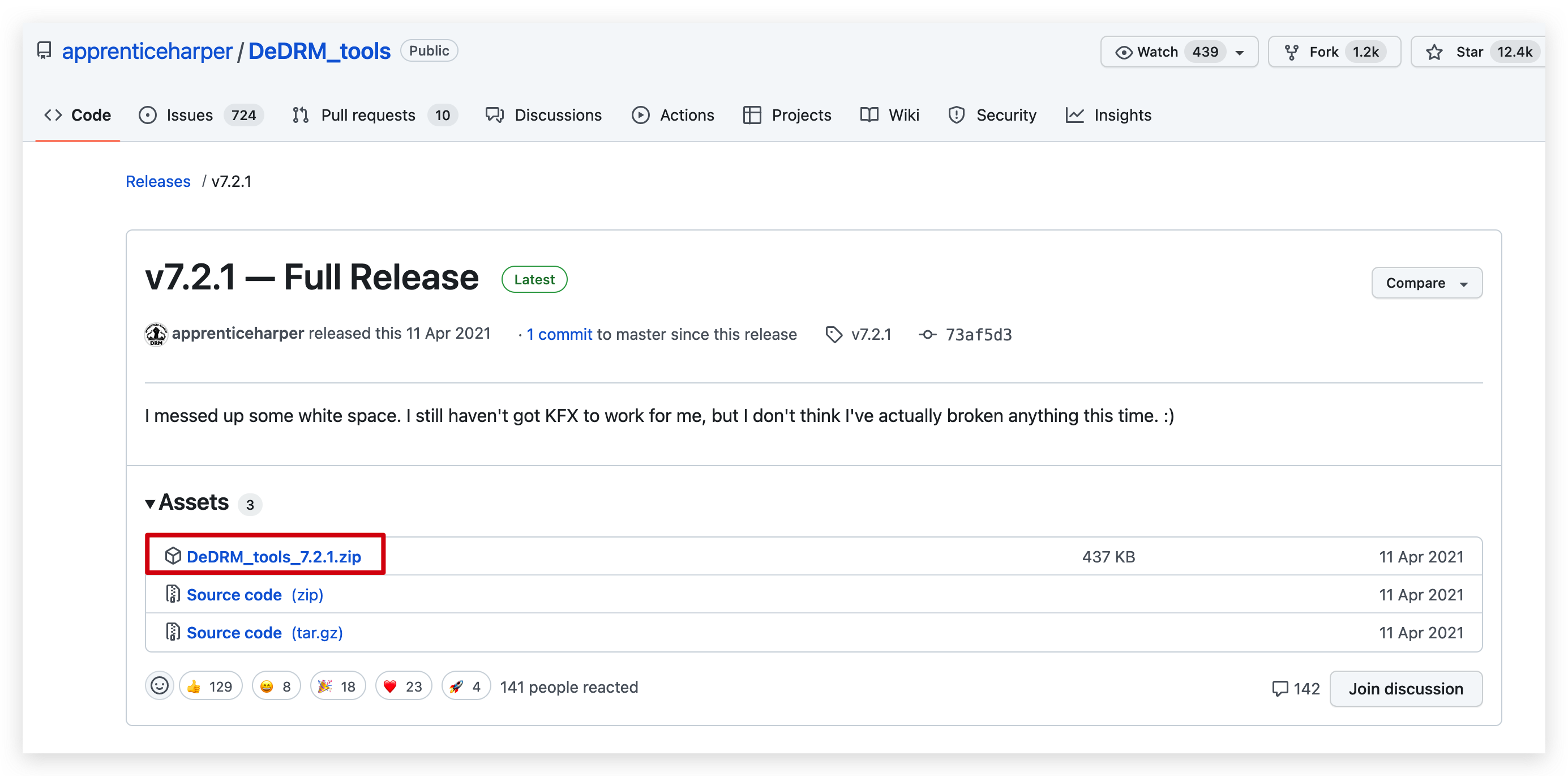Open the 1 commit link
This screenshot has height=776, width=1568.
click(559, 334)
